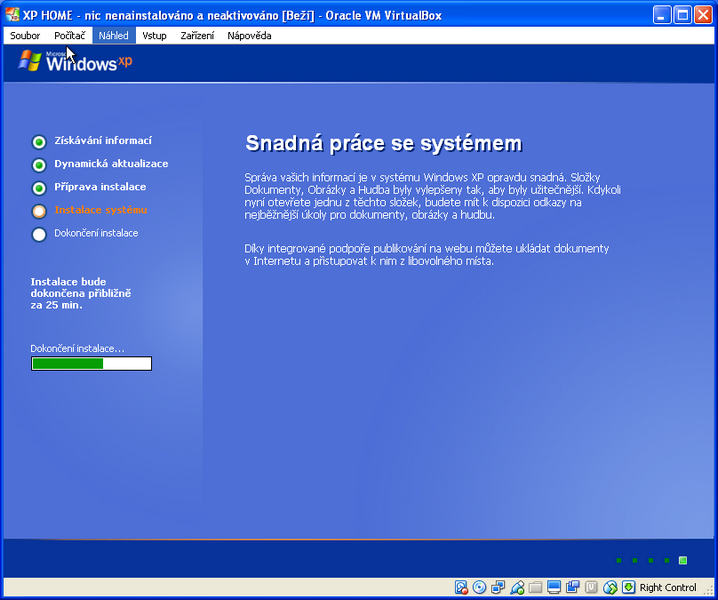Click the Získávání informací step bullet
This screenshot has height=600, width=718.
(x=39, y=142)
